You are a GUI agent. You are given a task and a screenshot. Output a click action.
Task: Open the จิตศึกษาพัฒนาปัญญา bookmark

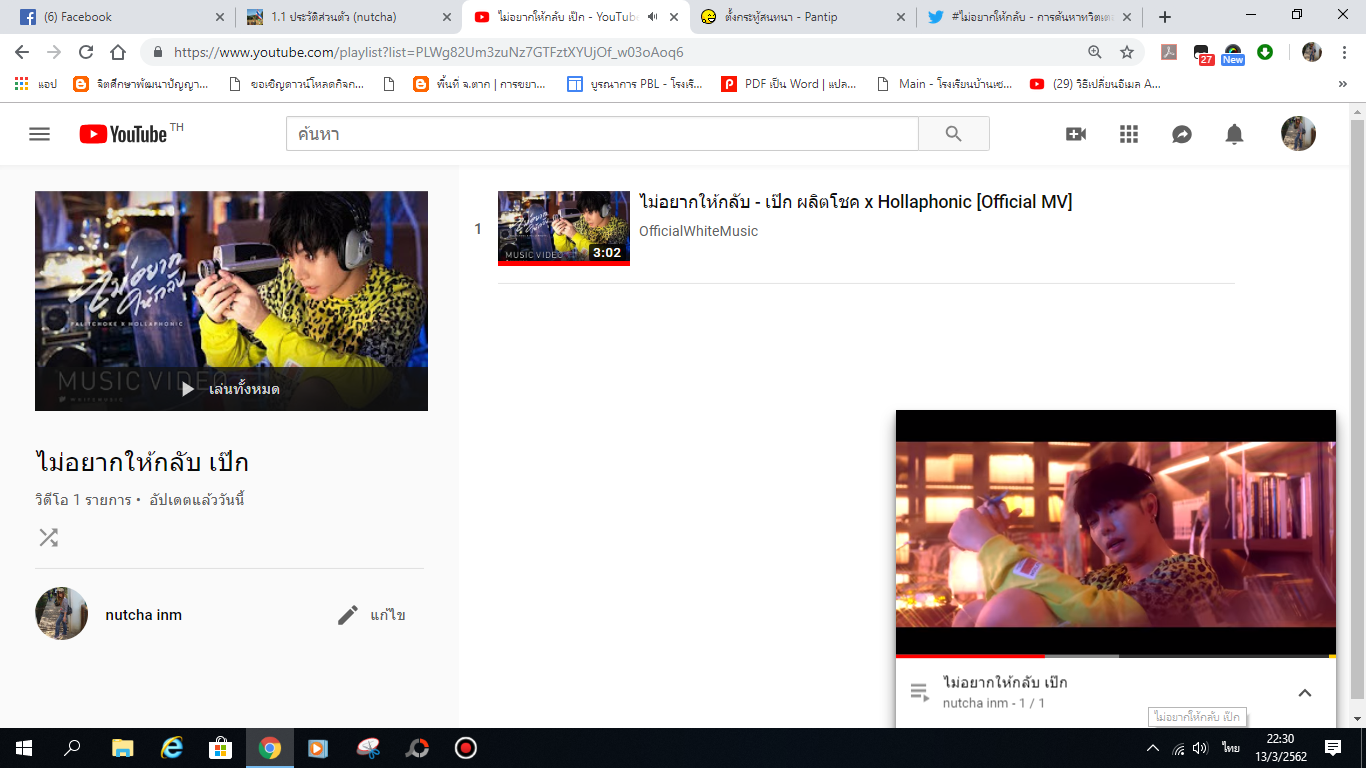point(141,84)
